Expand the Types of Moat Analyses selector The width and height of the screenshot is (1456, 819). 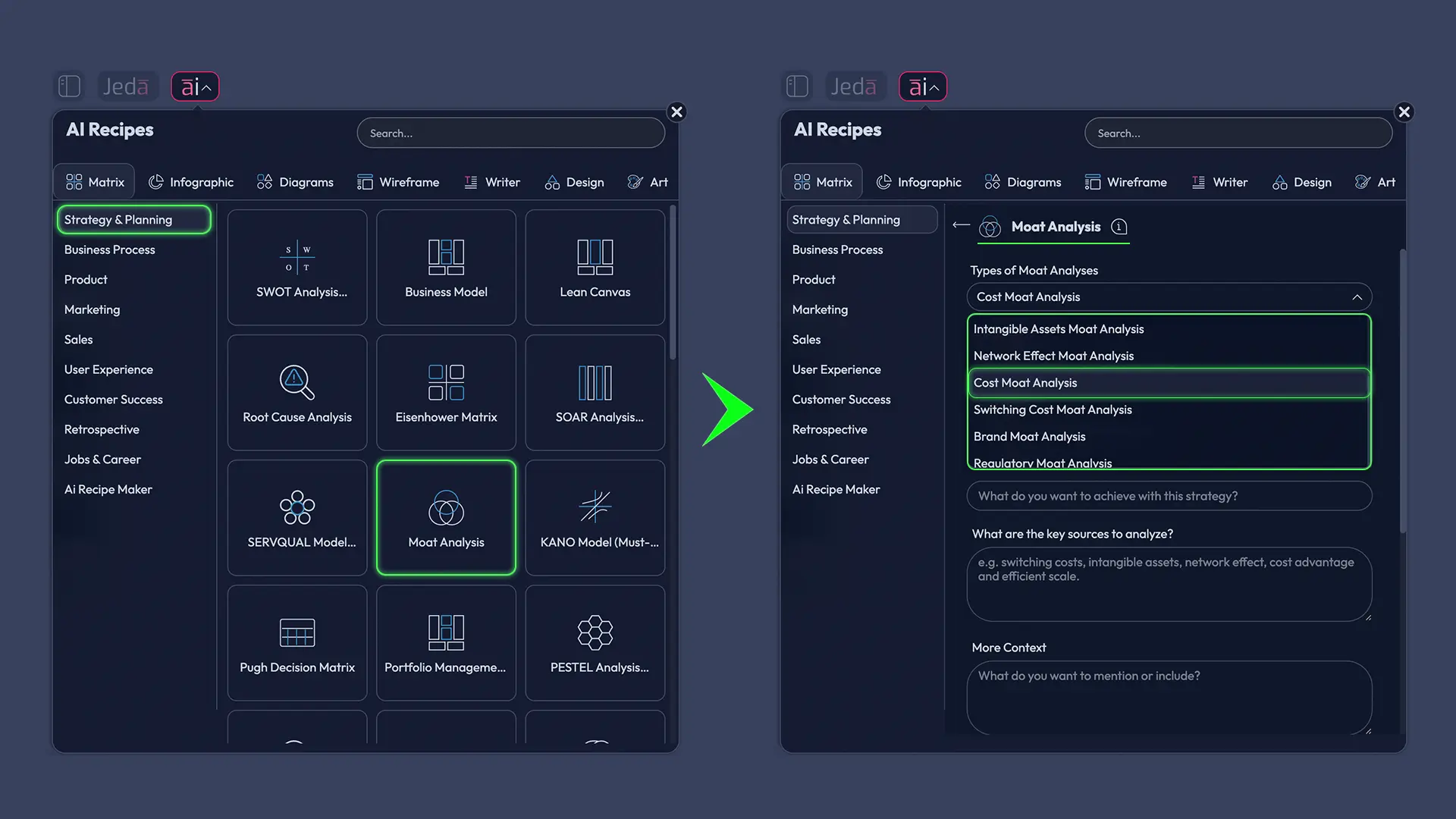(1169, 297)
